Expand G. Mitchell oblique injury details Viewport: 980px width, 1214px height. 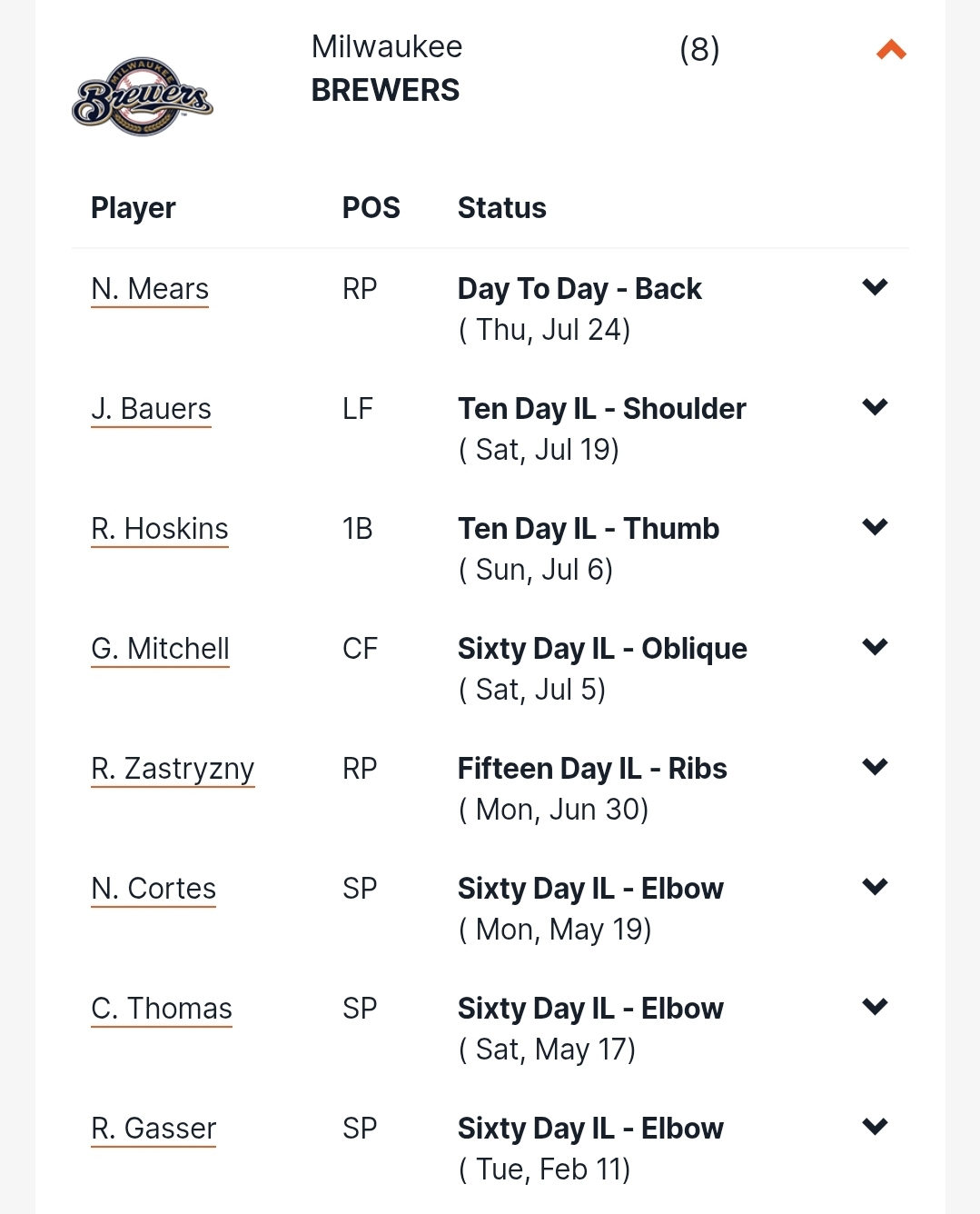click(x=875, y=647)
